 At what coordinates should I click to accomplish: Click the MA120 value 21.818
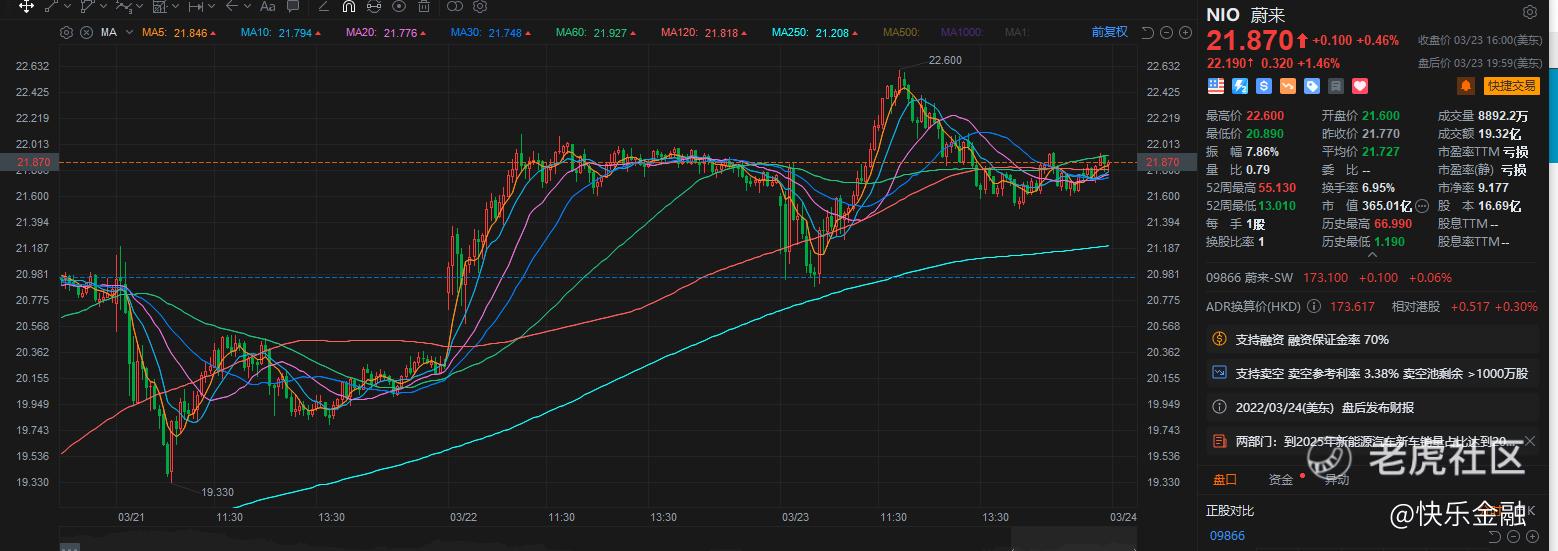click(722, 32)
